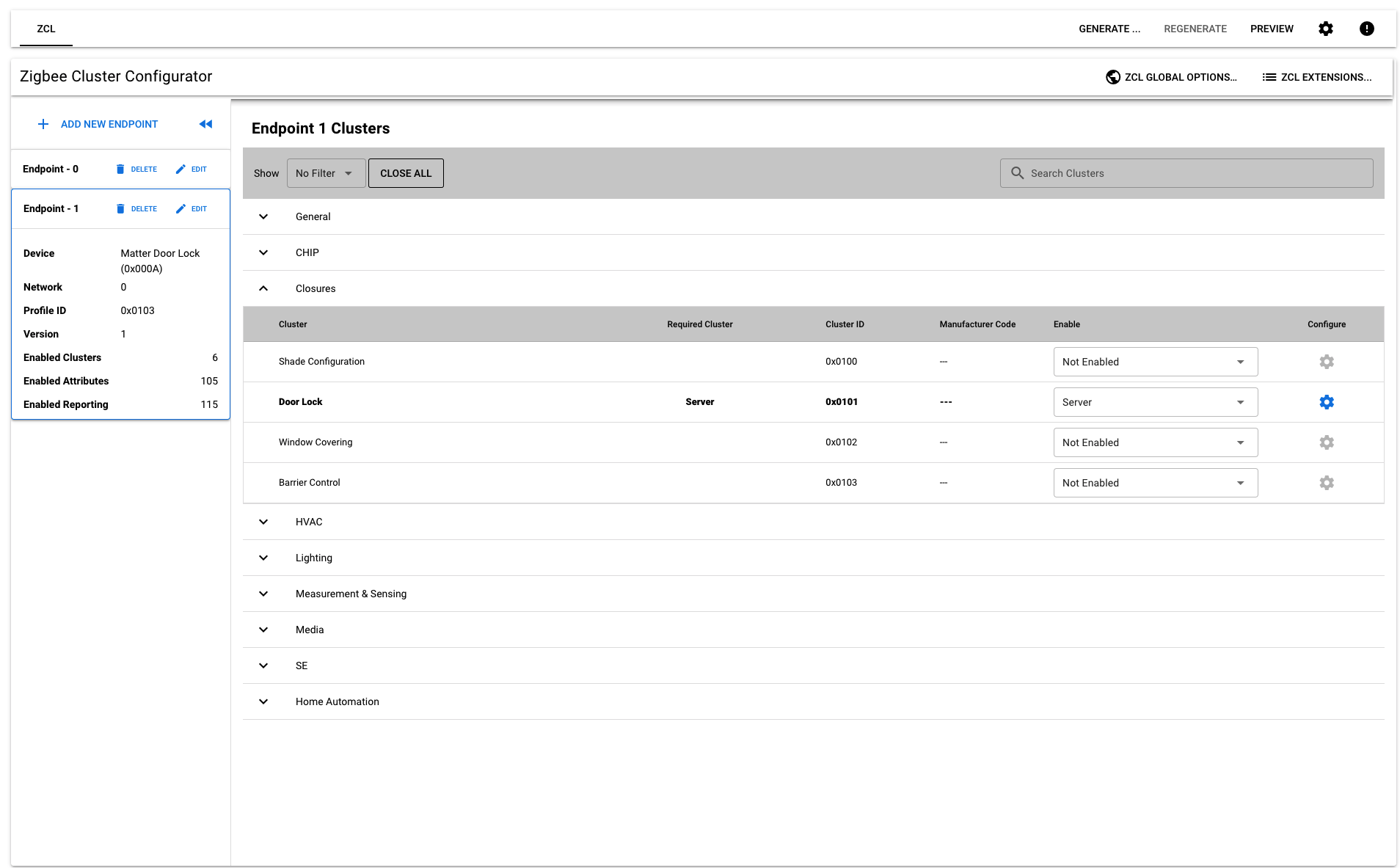1400x868 pixels.
Task: Click Enabled Attributes count 105
Action: pos(209,381)
